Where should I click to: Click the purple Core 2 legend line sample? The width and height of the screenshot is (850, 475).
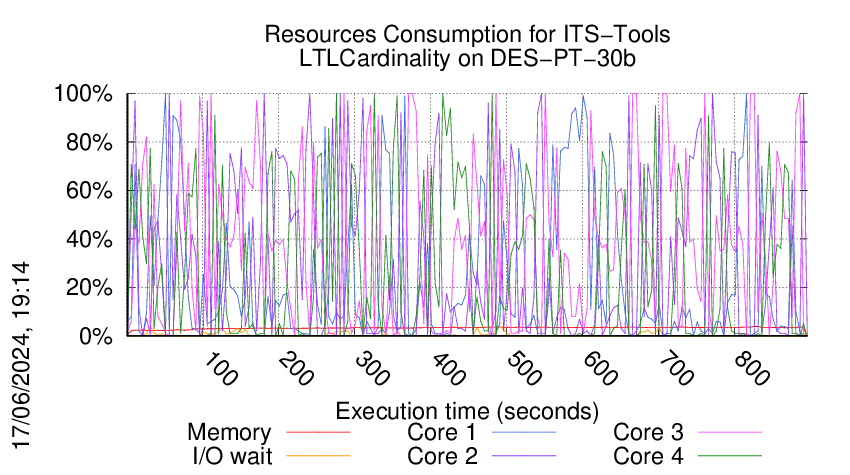point(524,456)
